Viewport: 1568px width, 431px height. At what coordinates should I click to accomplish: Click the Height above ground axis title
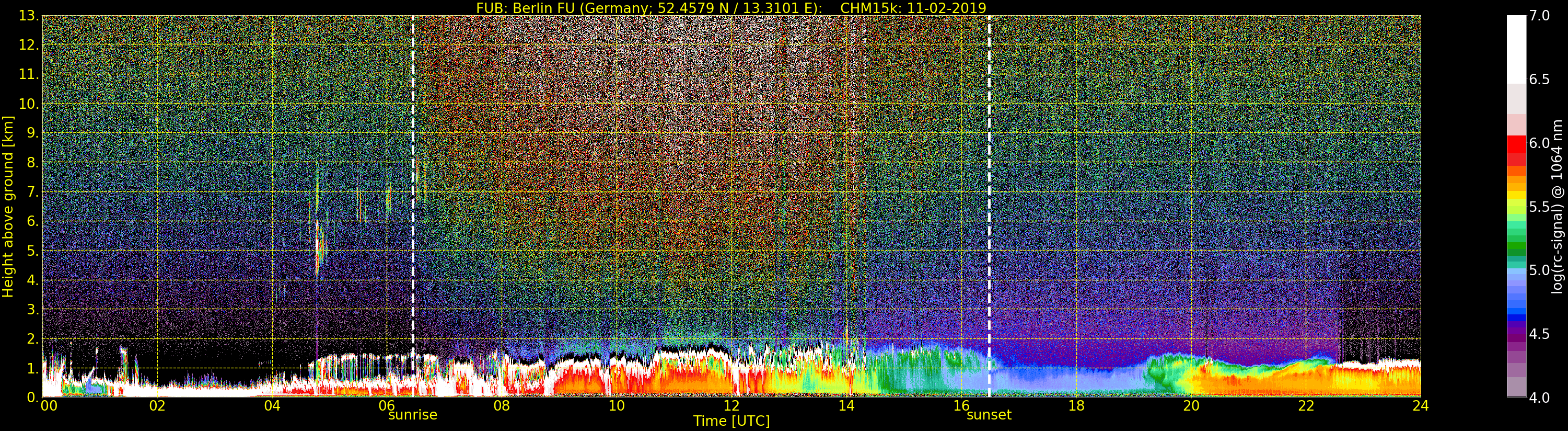(x=8, y=206)
